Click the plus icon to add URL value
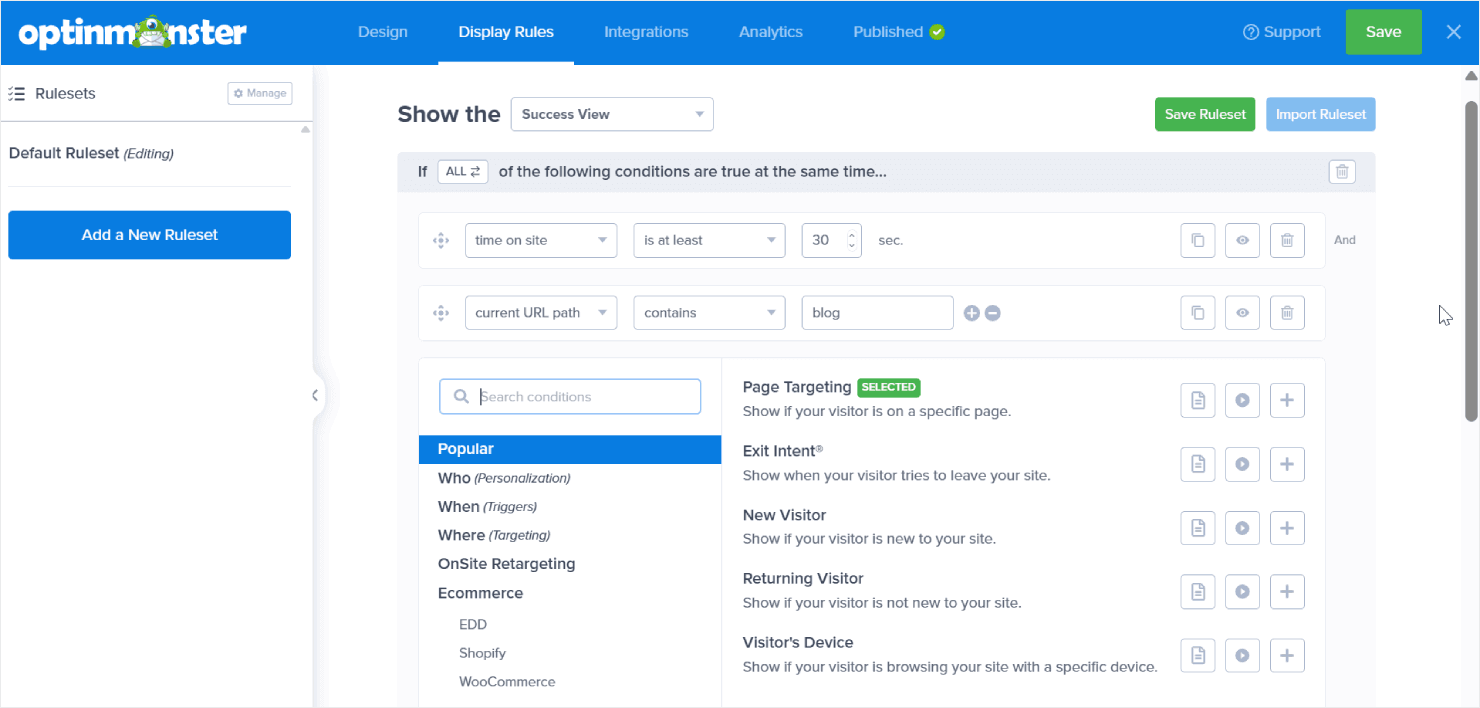The width and height of the screenshot is (1480, 708). (971, 313)
